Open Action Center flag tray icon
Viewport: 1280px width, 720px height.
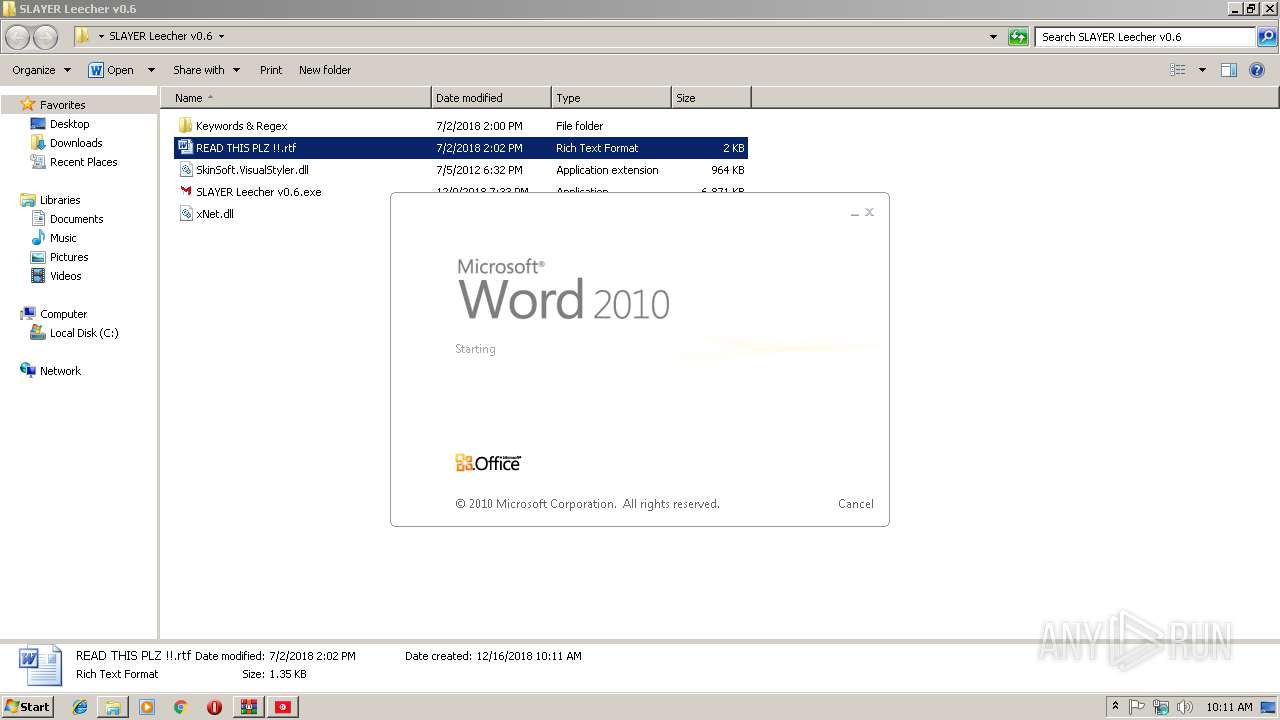1137,707
